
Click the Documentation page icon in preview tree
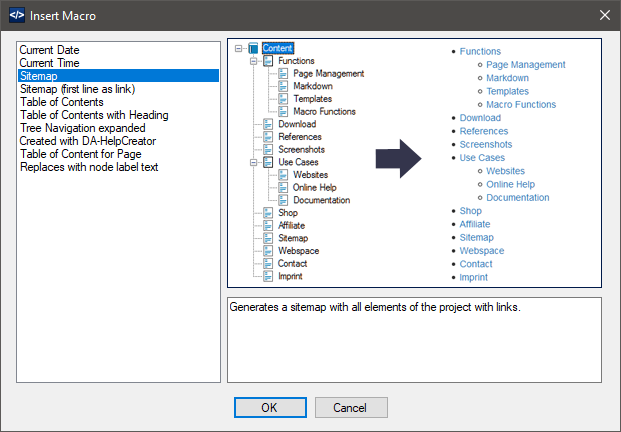coord(283,200)
